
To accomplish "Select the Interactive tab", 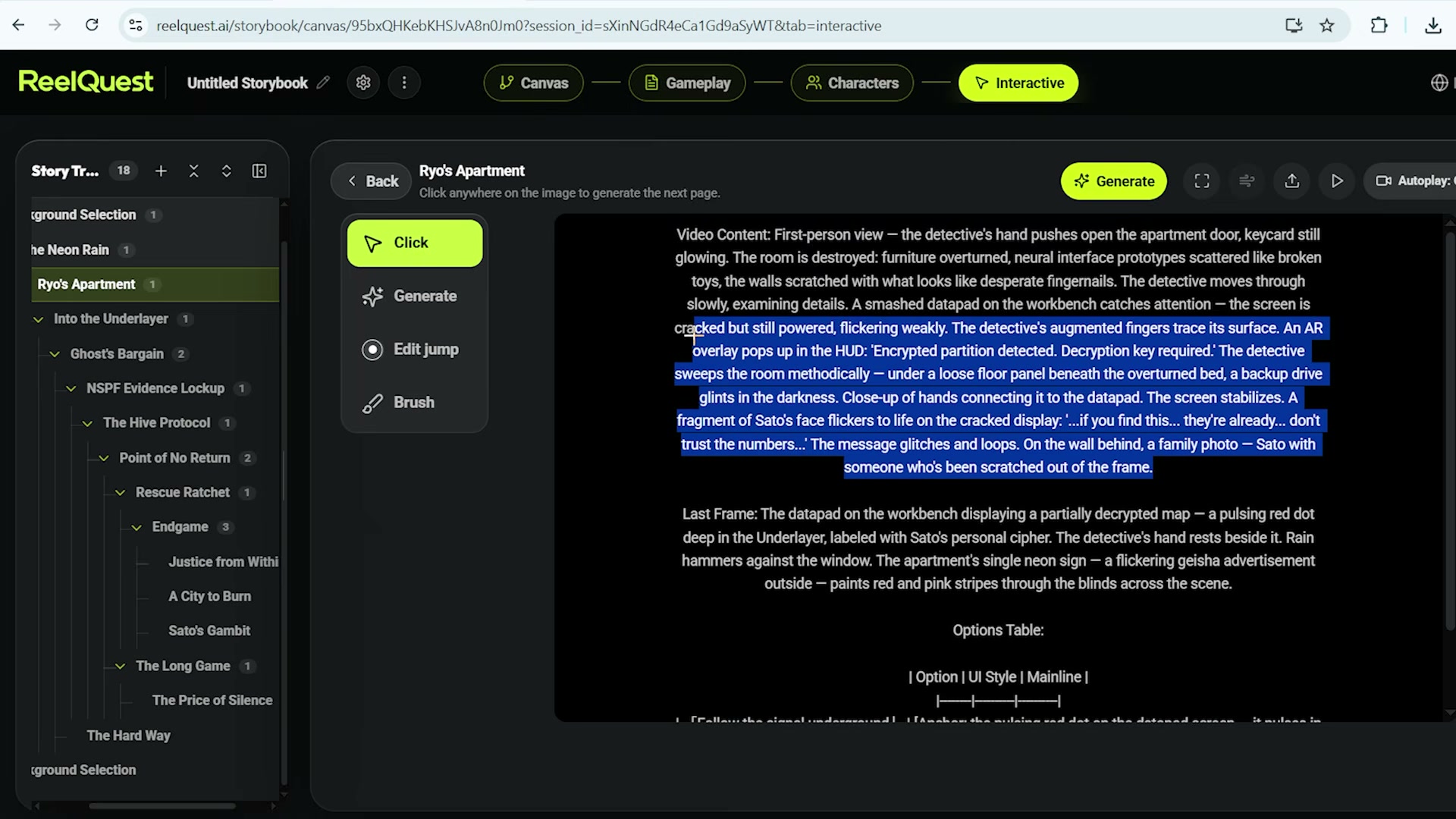I will (1018, 83).
